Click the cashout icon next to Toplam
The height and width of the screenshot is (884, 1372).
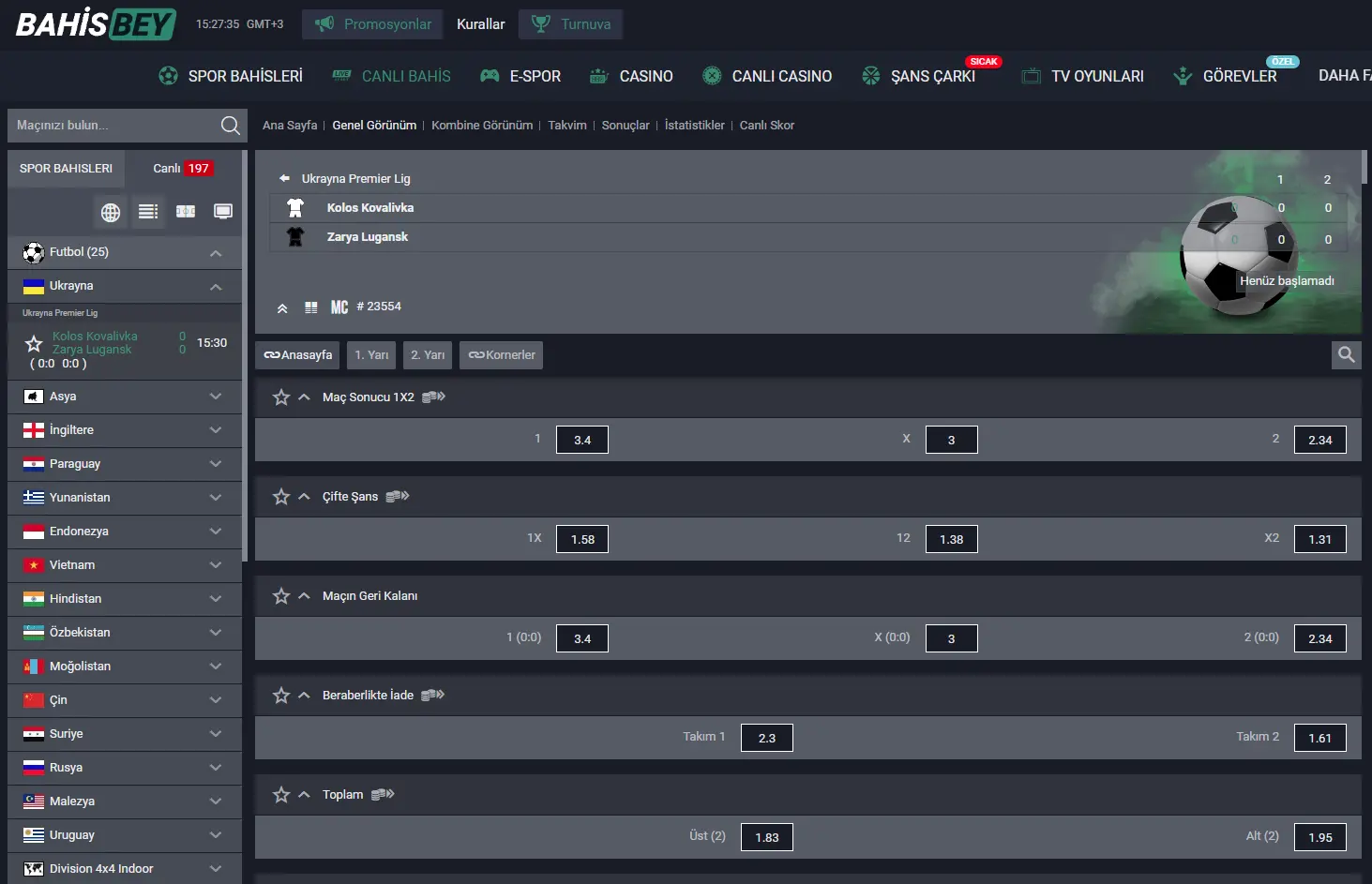coord(383,794)
